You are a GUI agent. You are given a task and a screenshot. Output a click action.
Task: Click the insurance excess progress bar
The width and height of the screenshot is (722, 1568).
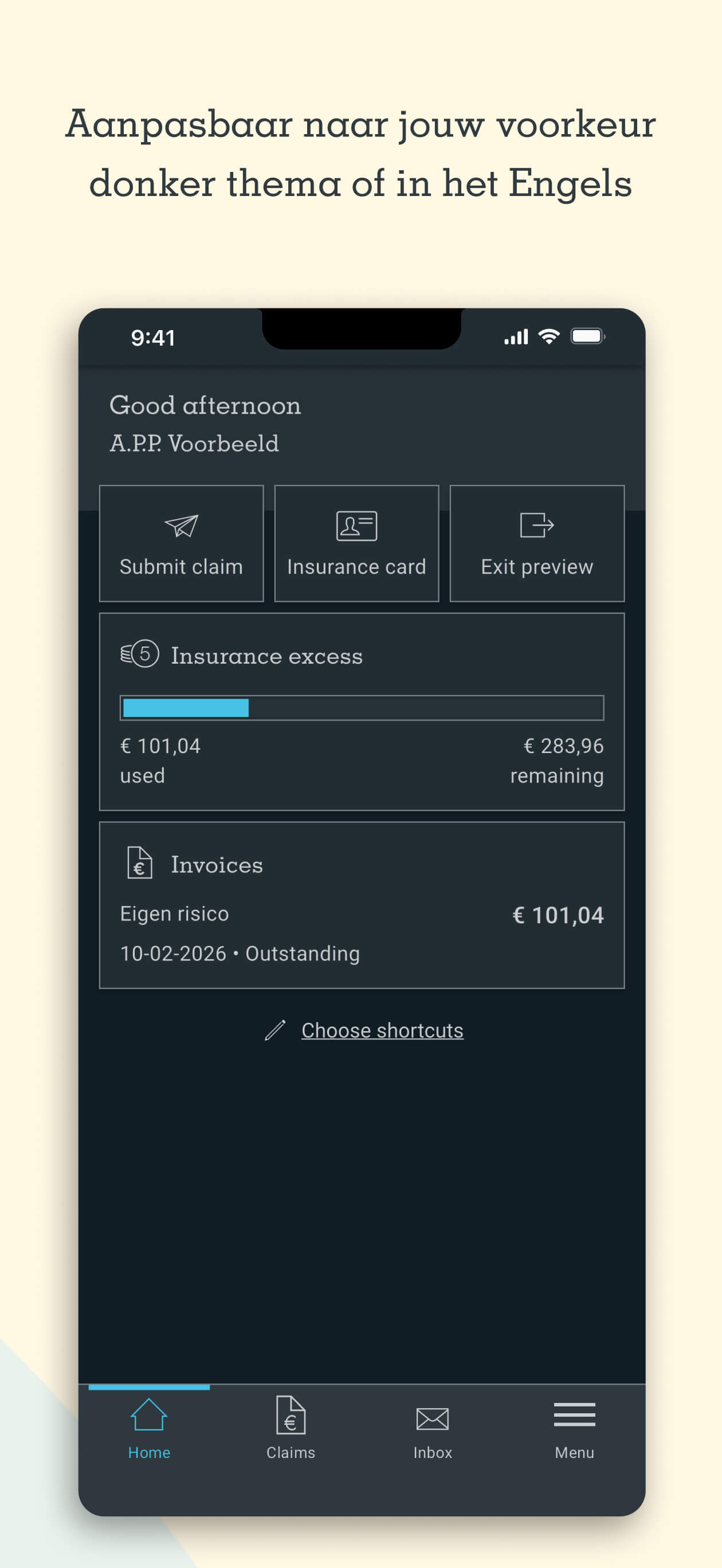362,708
